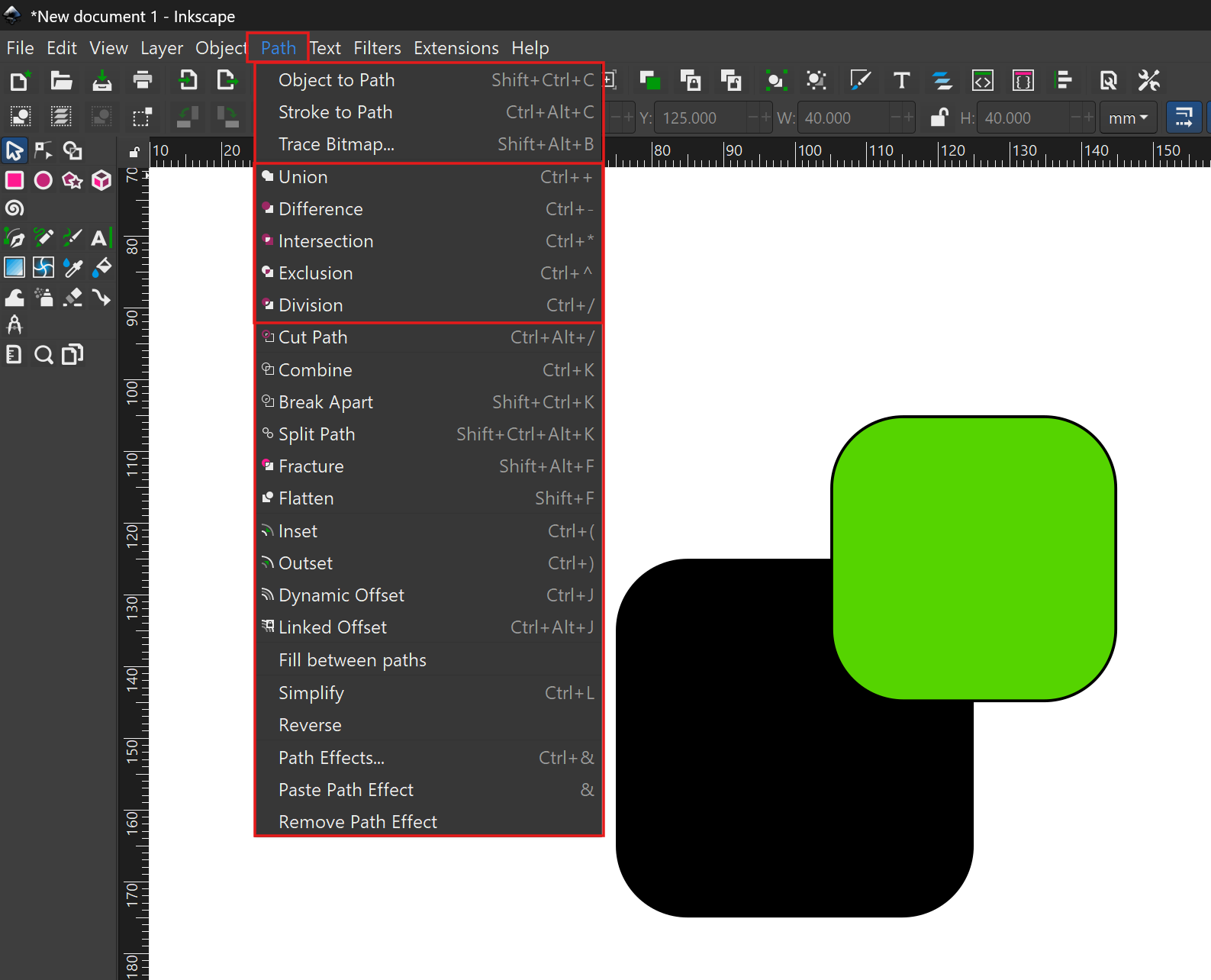This screenshot has height=980, width=1211.
Task: Select the Pages tool
Action: pyautogui.click(x=72, y=355)
